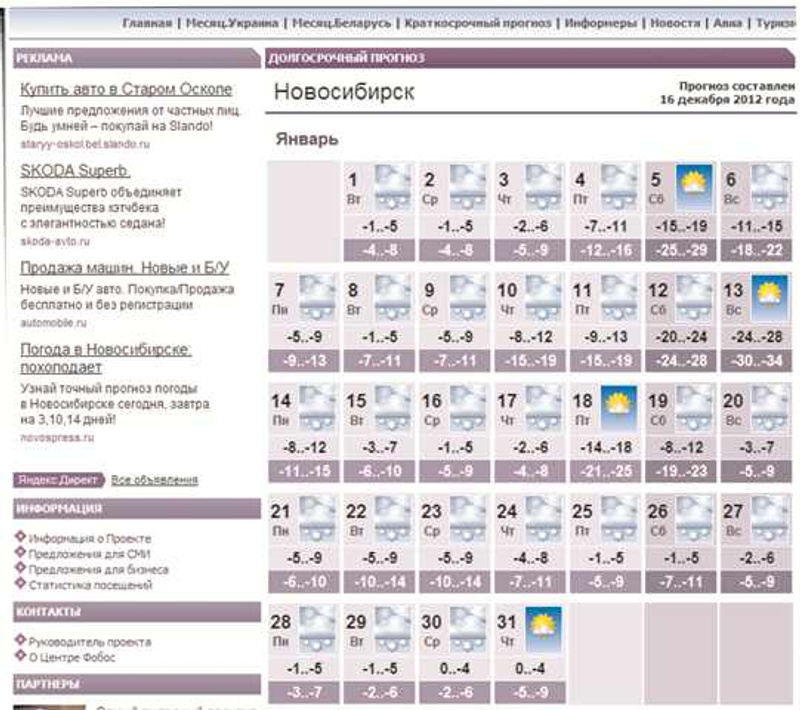800x710 pixels.
Task: Click the snow cloud icon for January 1
Action: [392, 183]
